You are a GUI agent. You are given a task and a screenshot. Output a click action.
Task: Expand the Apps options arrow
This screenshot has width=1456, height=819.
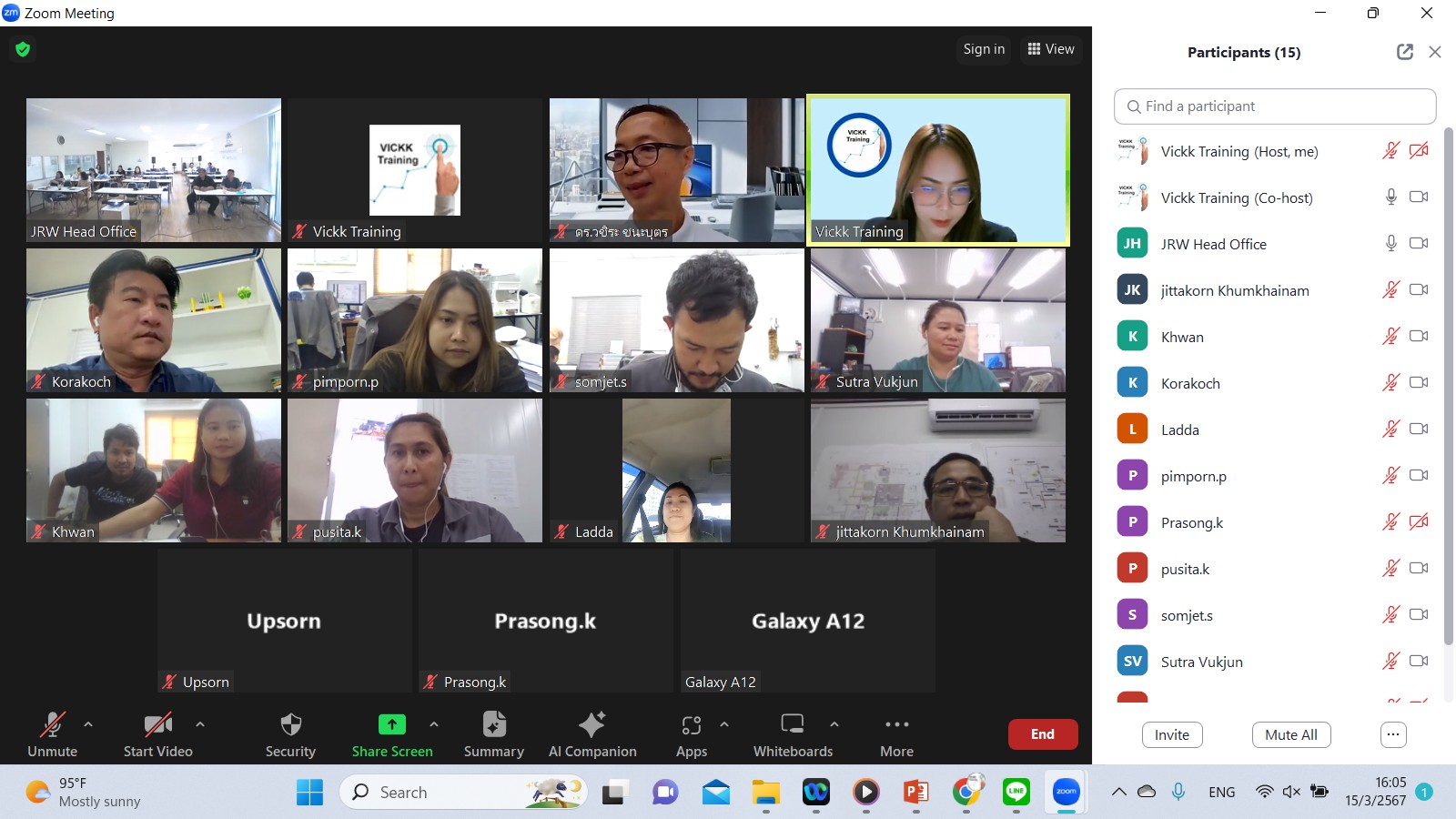tap(724, 724)
